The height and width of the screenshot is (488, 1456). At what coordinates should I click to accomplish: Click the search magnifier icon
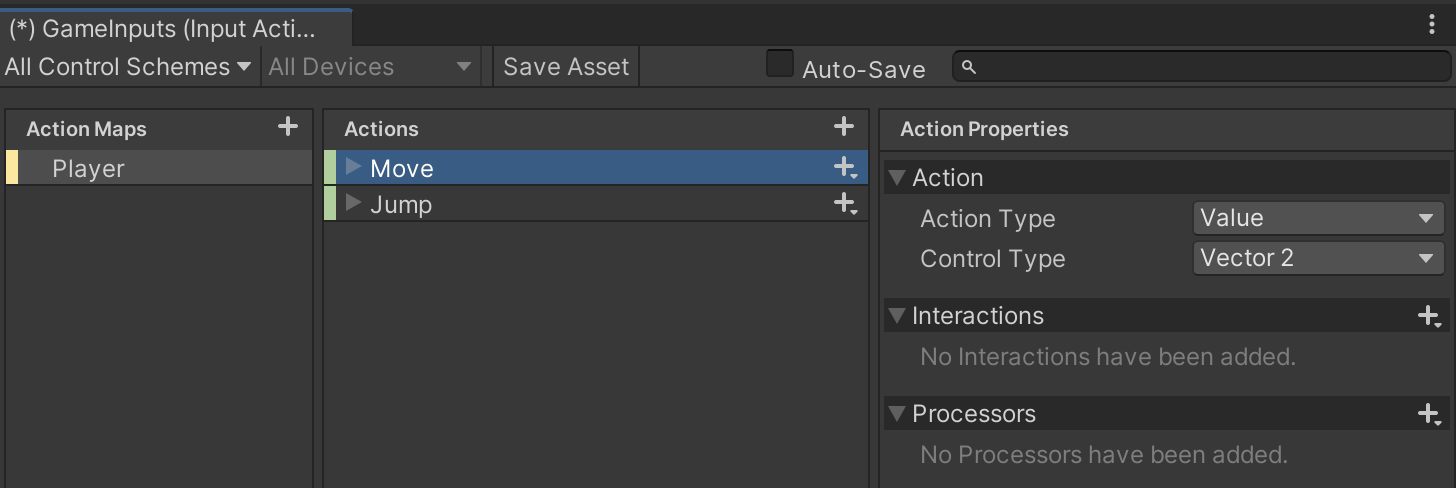pos(968,67)
